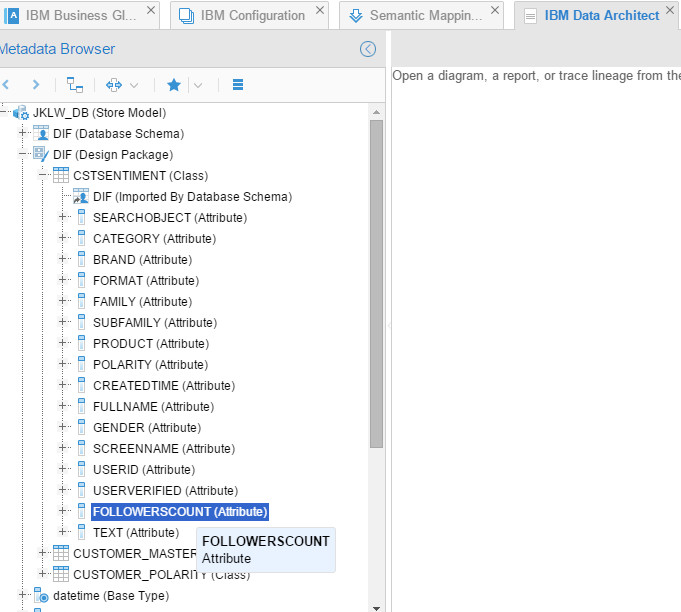Click CUSTOMER_POLARITY class table icon
The image size is (681, 612).
pos(61,574)
